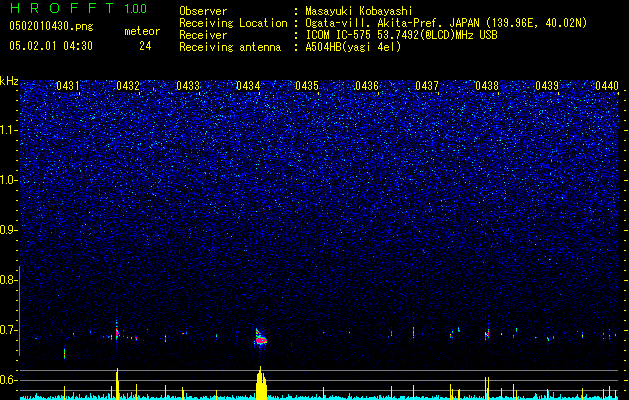Viewport: 629px width, 400px height.
Task: Click the date stamp 05.02.01 04:30
Action: tap(51, 46)
